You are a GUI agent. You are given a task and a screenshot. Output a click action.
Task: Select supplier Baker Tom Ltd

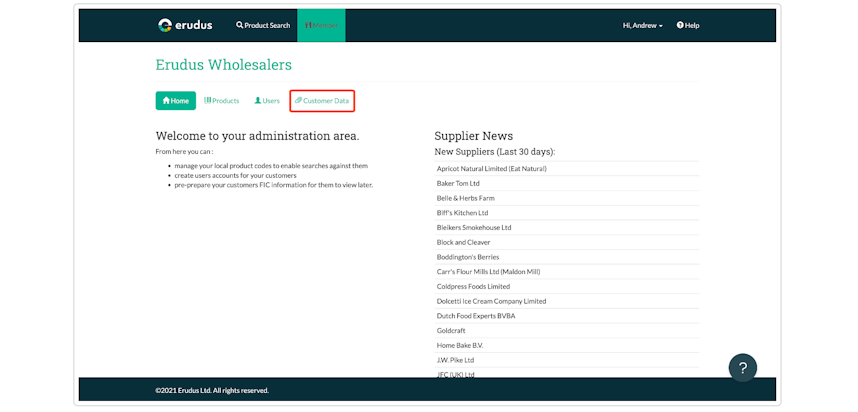(x=566, y=183)
